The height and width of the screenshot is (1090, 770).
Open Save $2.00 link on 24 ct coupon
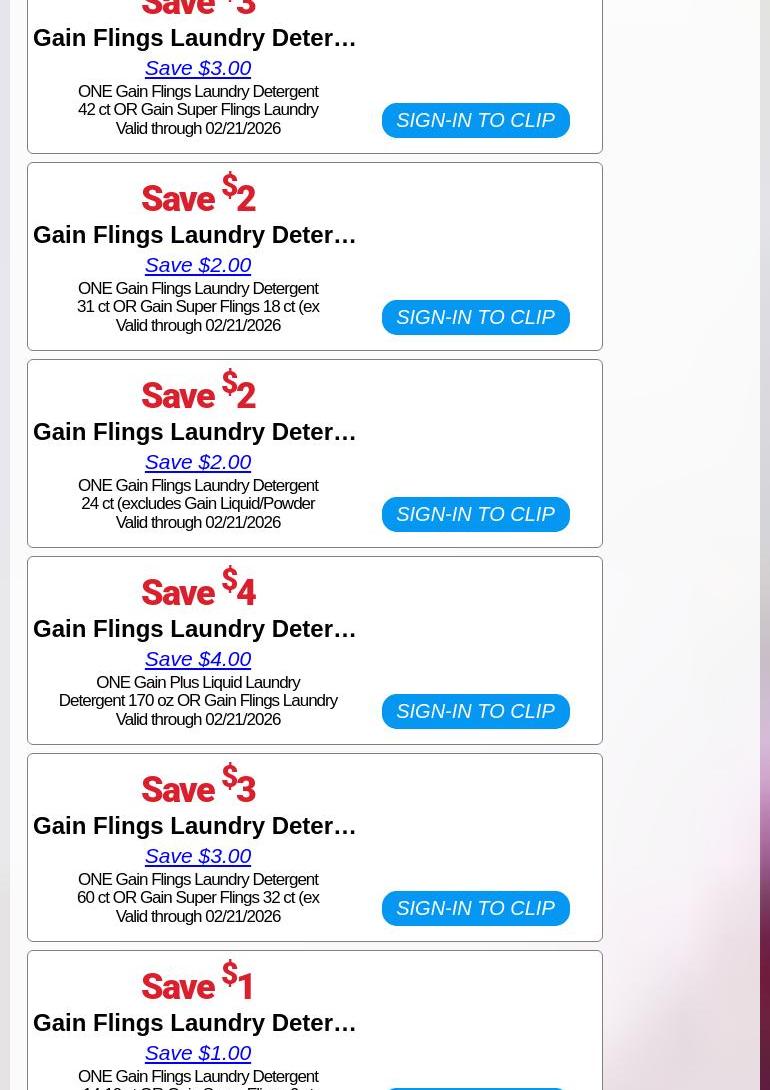(x=198, y=462)
